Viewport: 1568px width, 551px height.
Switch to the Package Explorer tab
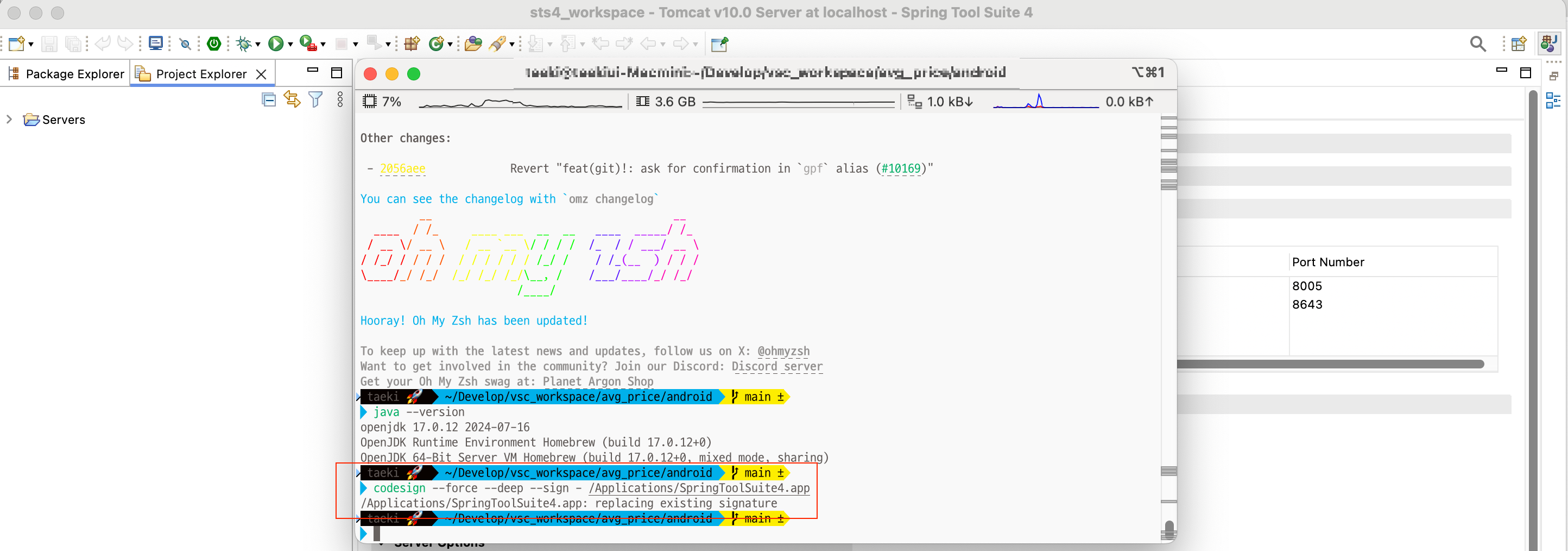click(x=66, y=74)
